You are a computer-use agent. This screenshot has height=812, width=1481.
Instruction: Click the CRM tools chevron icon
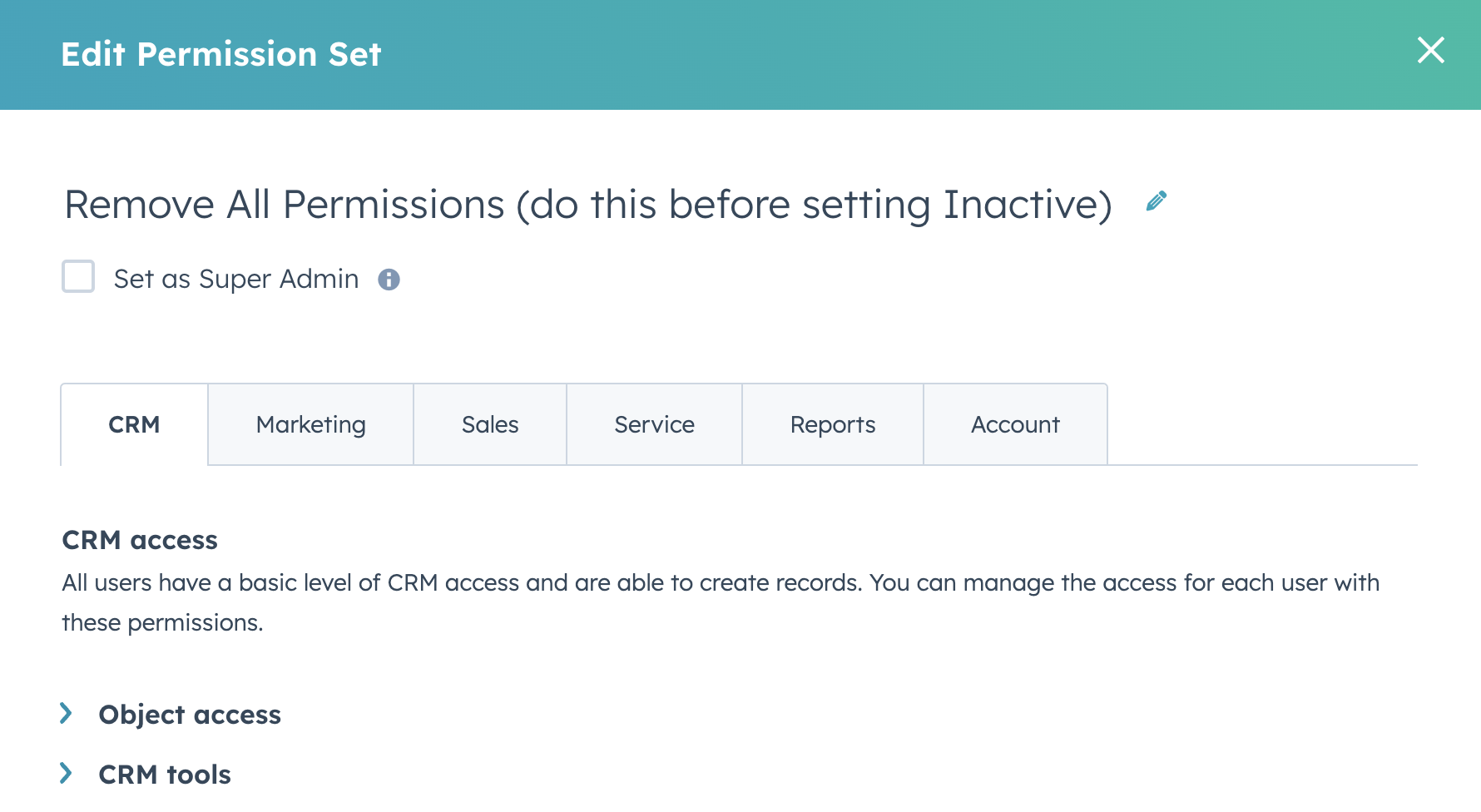point(67,773)
